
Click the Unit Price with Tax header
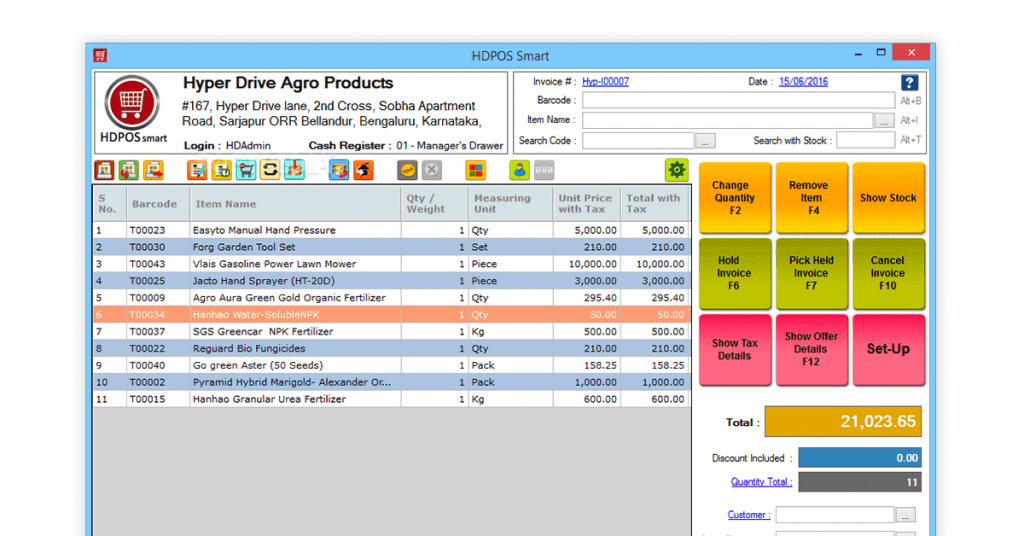586,204
